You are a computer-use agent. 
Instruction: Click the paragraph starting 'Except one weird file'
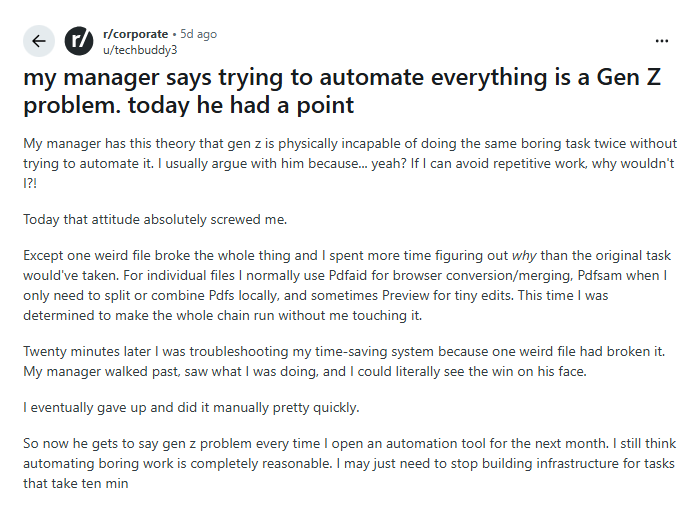point(347,285)
